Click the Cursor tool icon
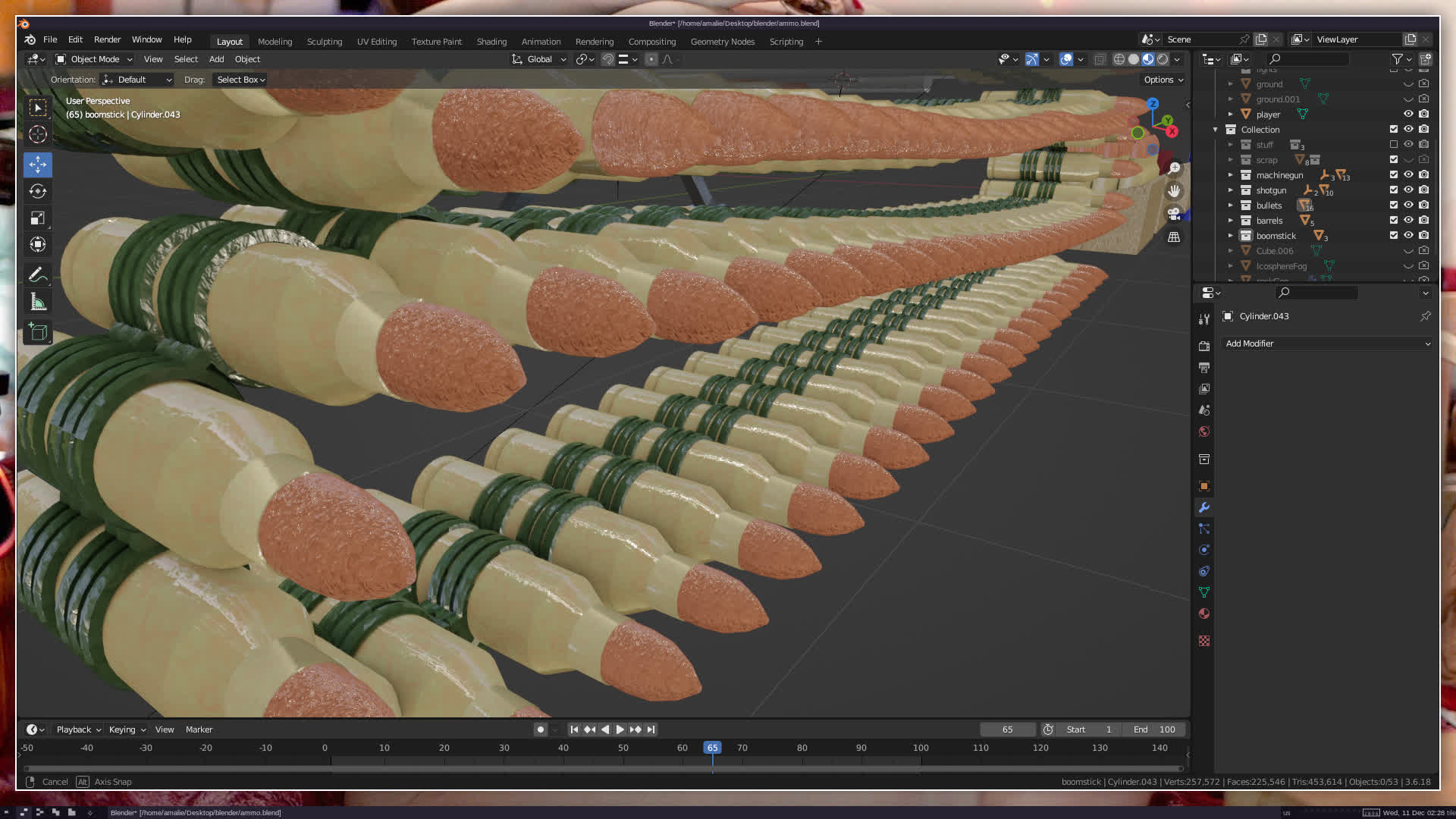This screenshot has height=819, width=1456. (38, 135)
